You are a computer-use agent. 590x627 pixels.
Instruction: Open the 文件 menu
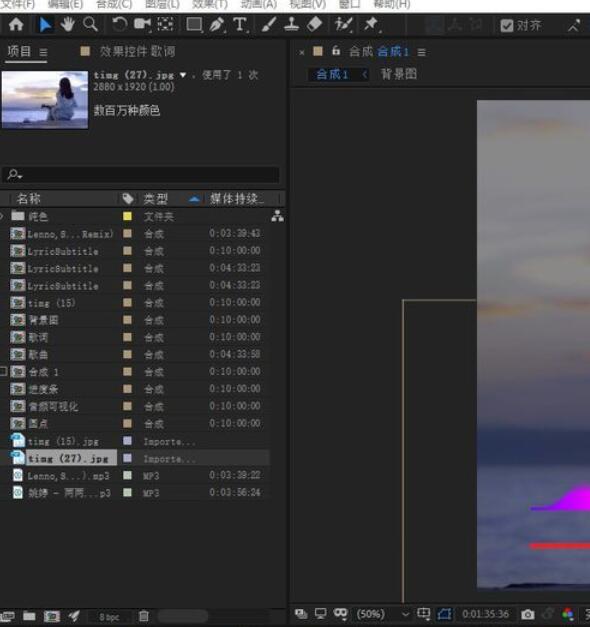point(18,4)
